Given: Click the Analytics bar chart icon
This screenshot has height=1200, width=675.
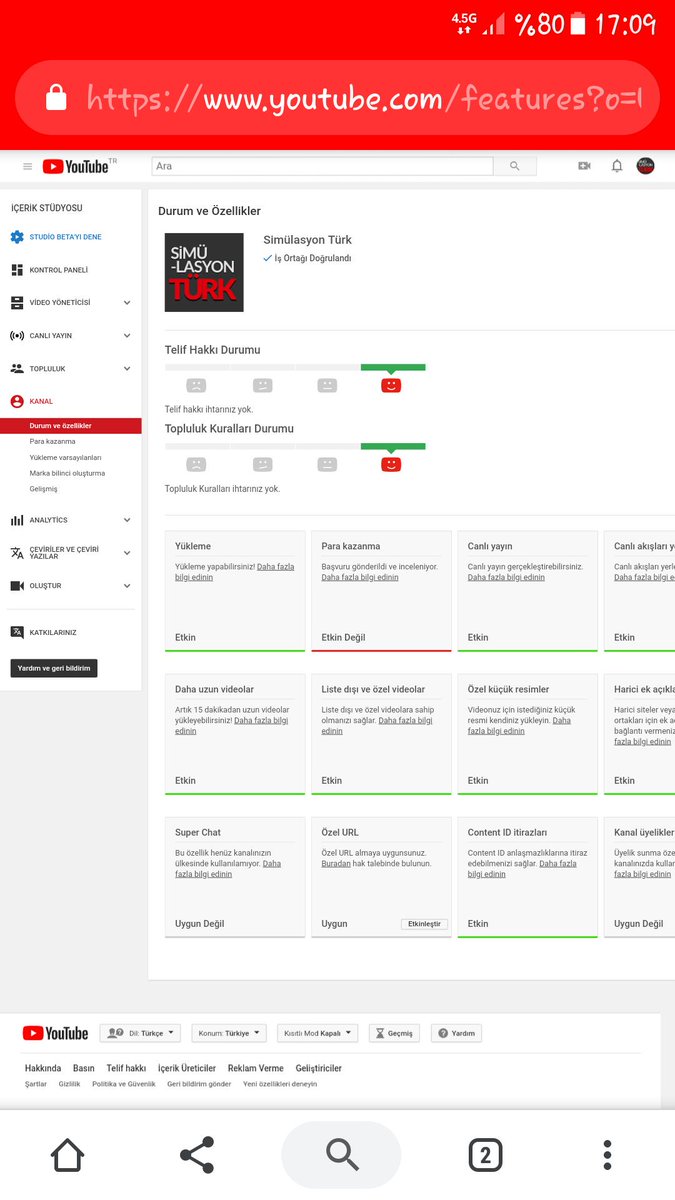Looking at the screenshot, I should [x=17, y=520].
